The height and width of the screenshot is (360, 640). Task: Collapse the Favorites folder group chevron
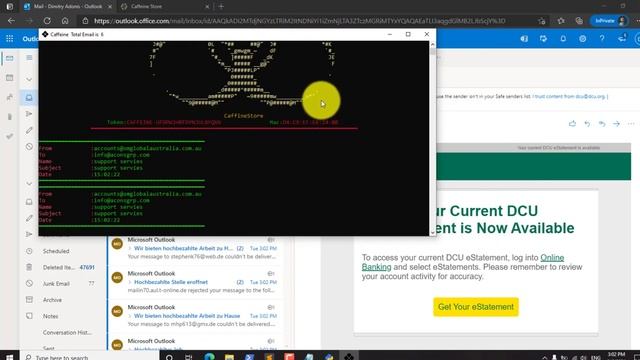(29, 79)
